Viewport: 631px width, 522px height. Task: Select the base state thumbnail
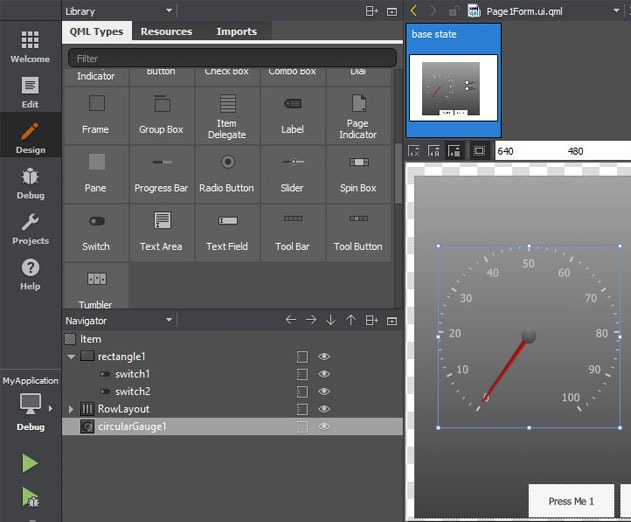pyautogui.click(x=453, y=88)
